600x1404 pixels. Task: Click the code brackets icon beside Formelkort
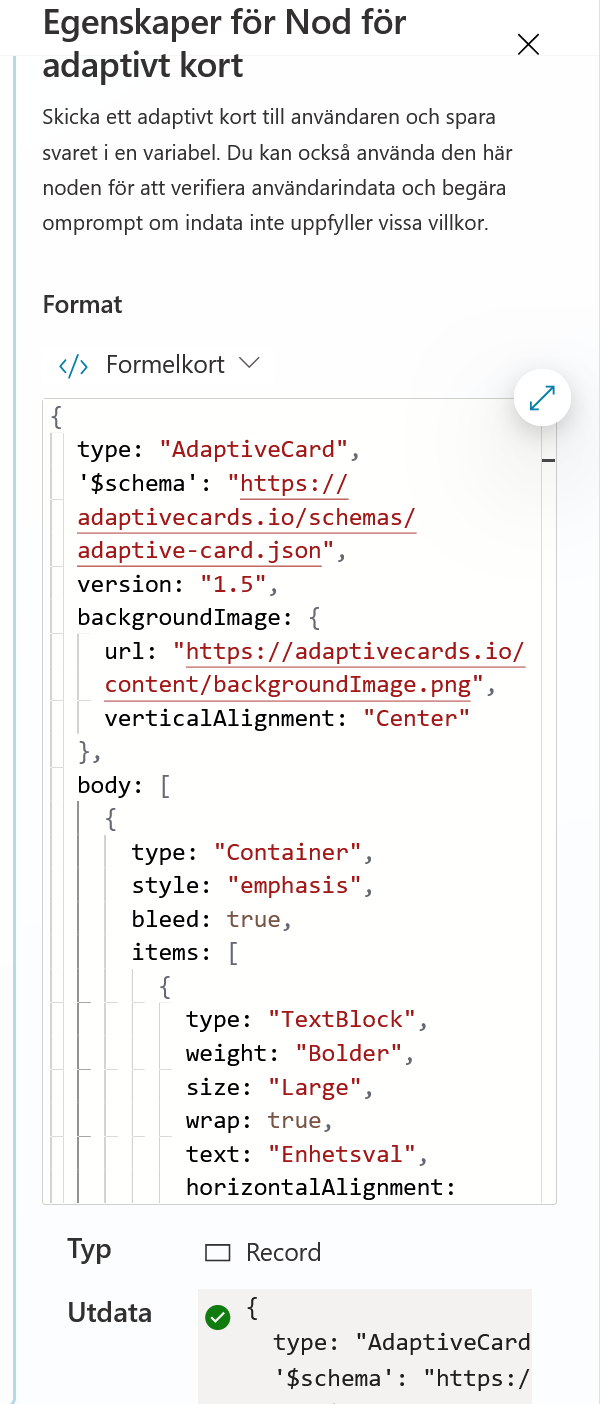tap(74, 365)
